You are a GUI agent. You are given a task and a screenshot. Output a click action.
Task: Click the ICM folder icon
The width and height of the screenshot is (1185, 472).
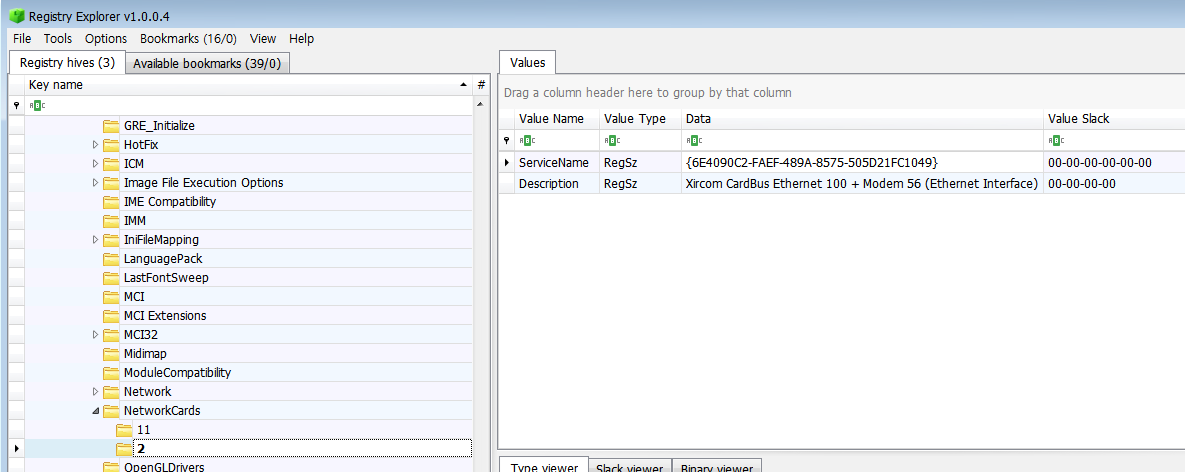click(111, 163)
